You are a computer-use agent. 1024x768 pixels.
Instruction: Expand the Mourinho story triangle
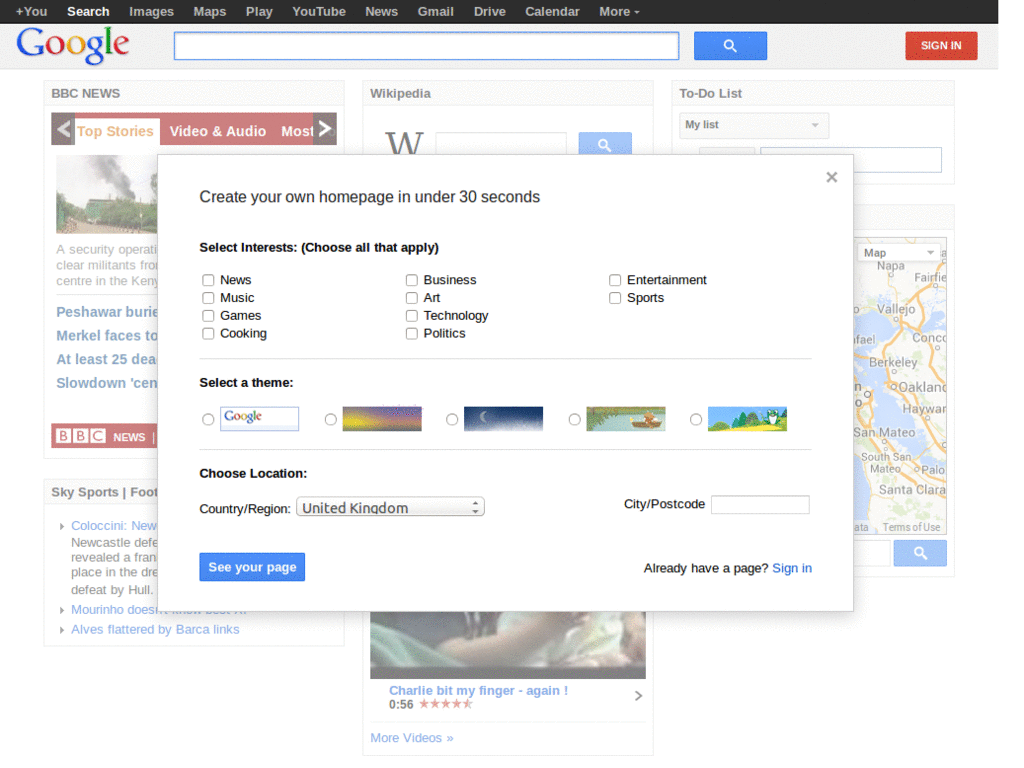click(x=61, y=610)
